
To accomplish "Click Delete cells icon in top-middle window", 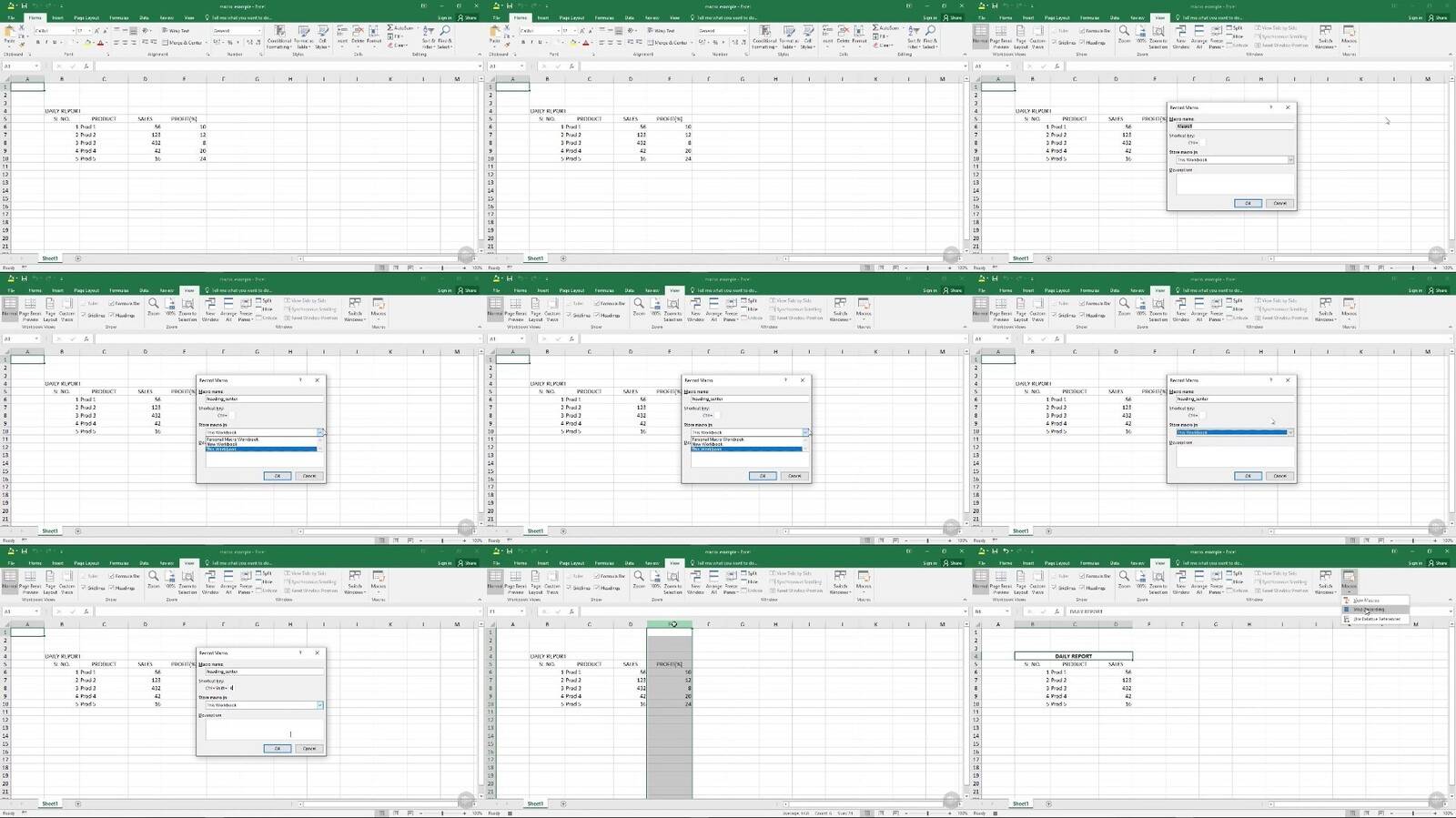I will (844, 36).
